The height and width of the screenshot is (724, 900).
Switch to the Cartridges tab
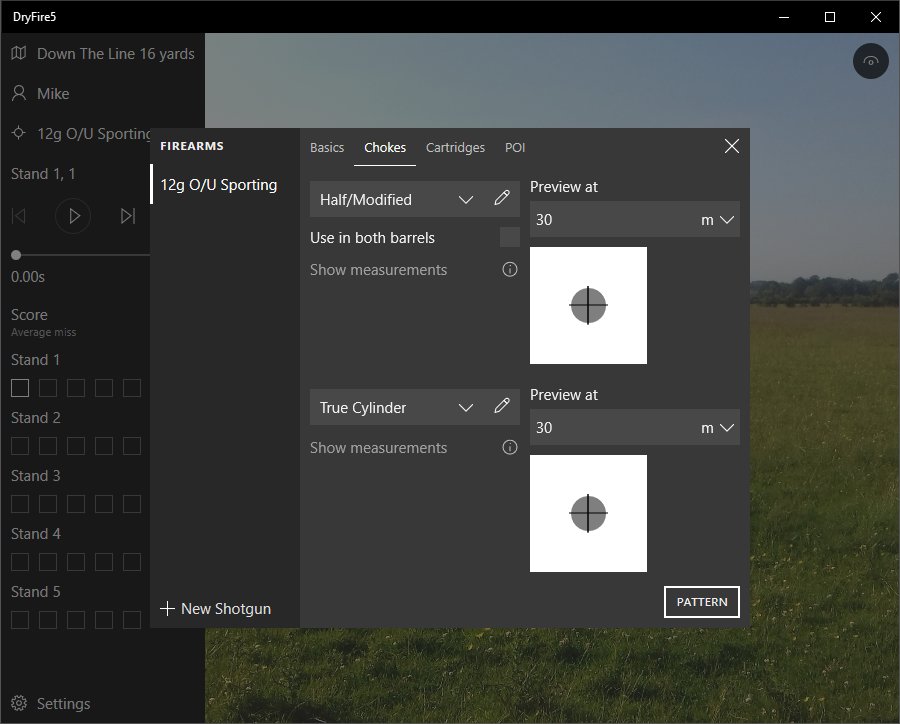tap(455, 147)
